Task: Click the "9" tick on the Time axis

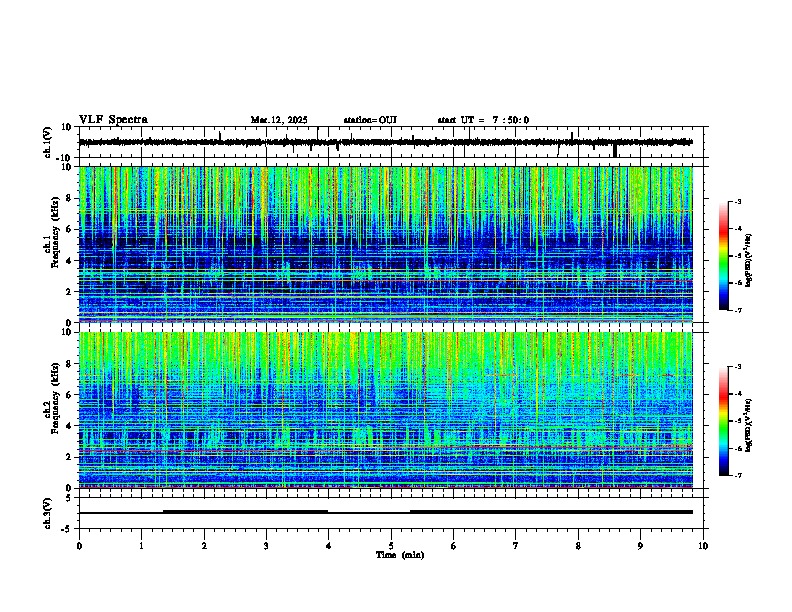Action: (640, 546)
